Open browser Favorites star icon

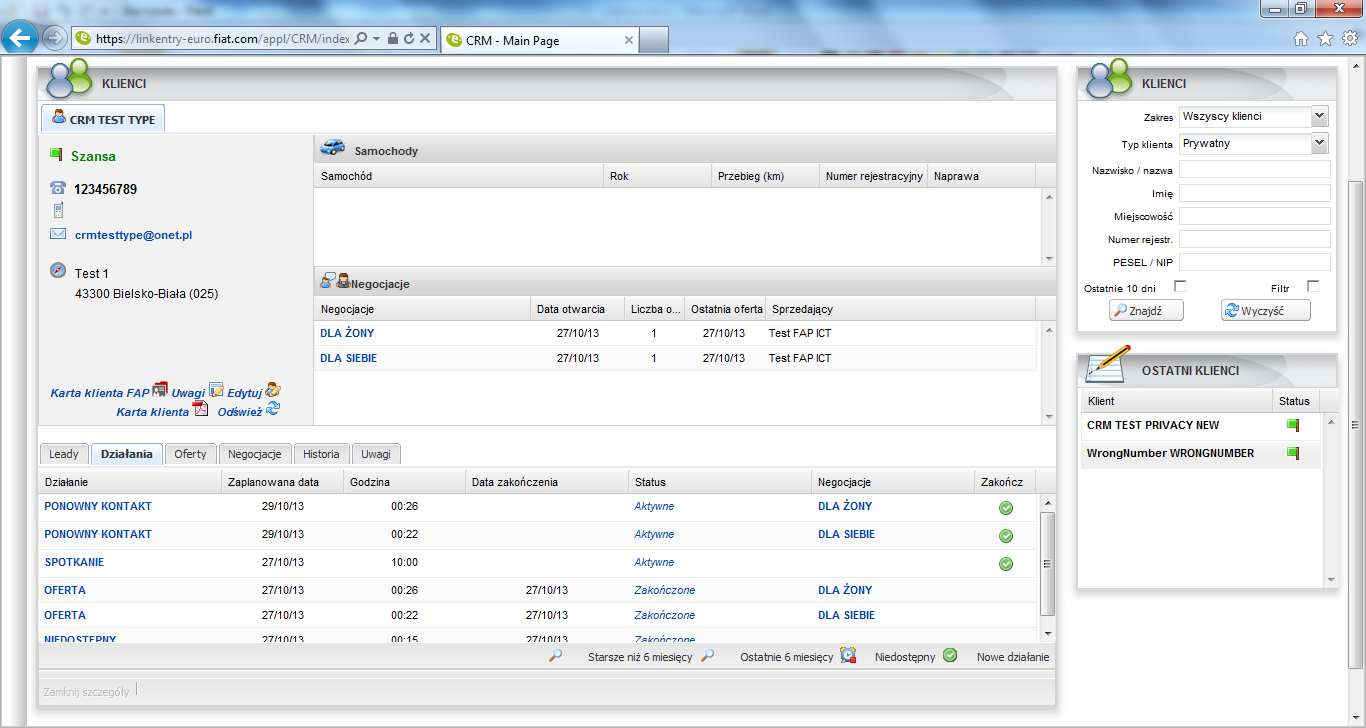coord(1325,38)
